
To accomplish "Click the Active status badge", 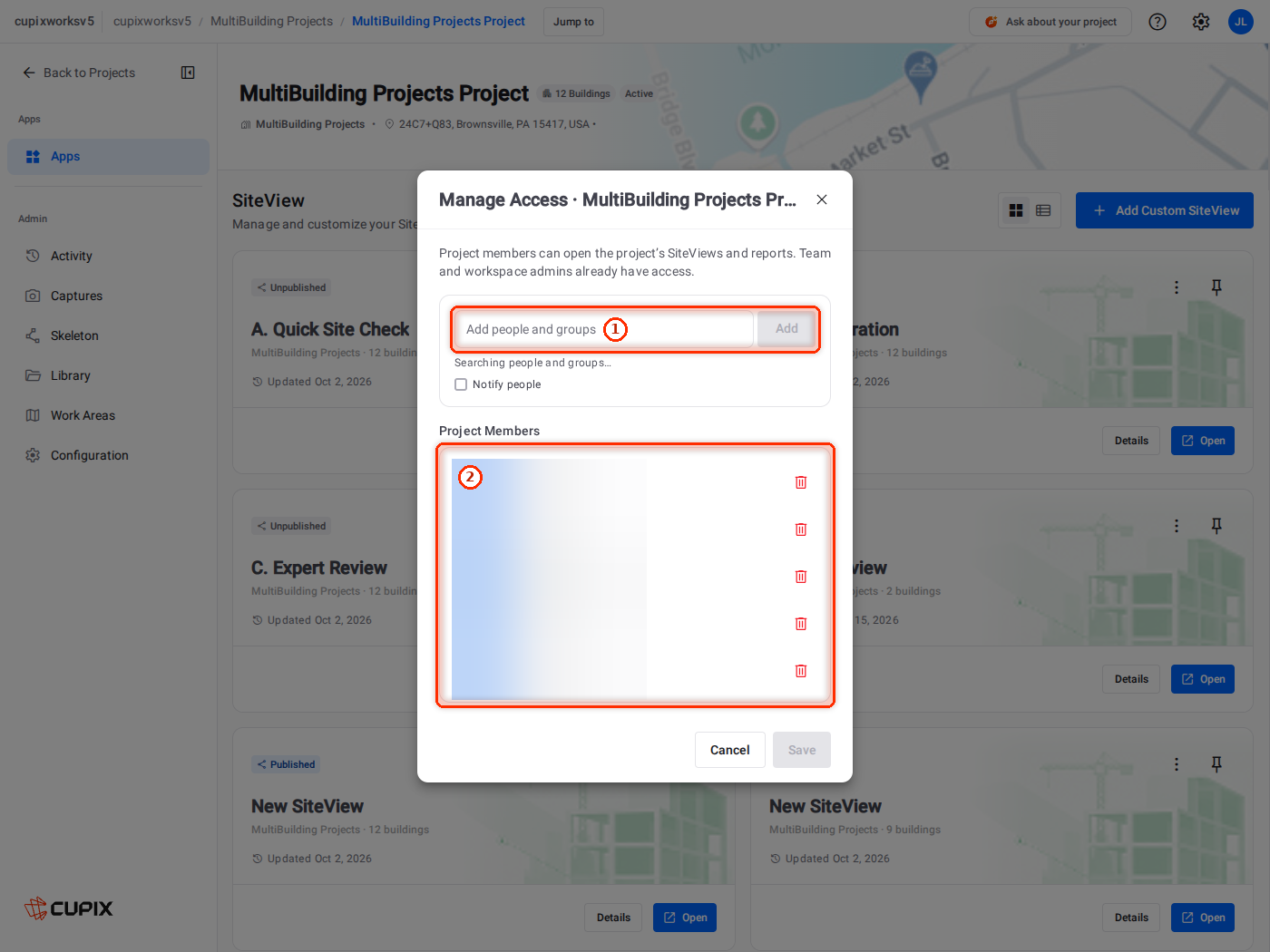I will coord(639,93).
